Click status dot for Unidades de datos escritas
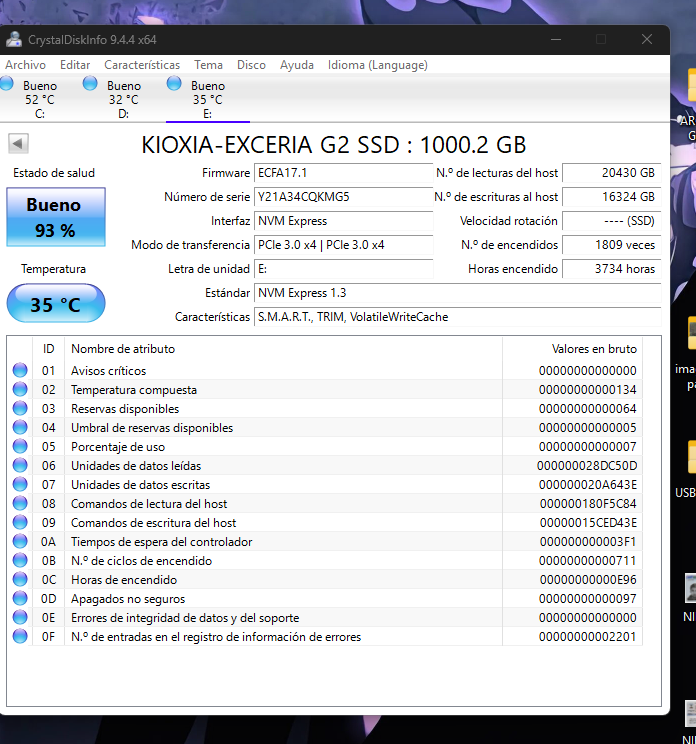 click(20, 484)
